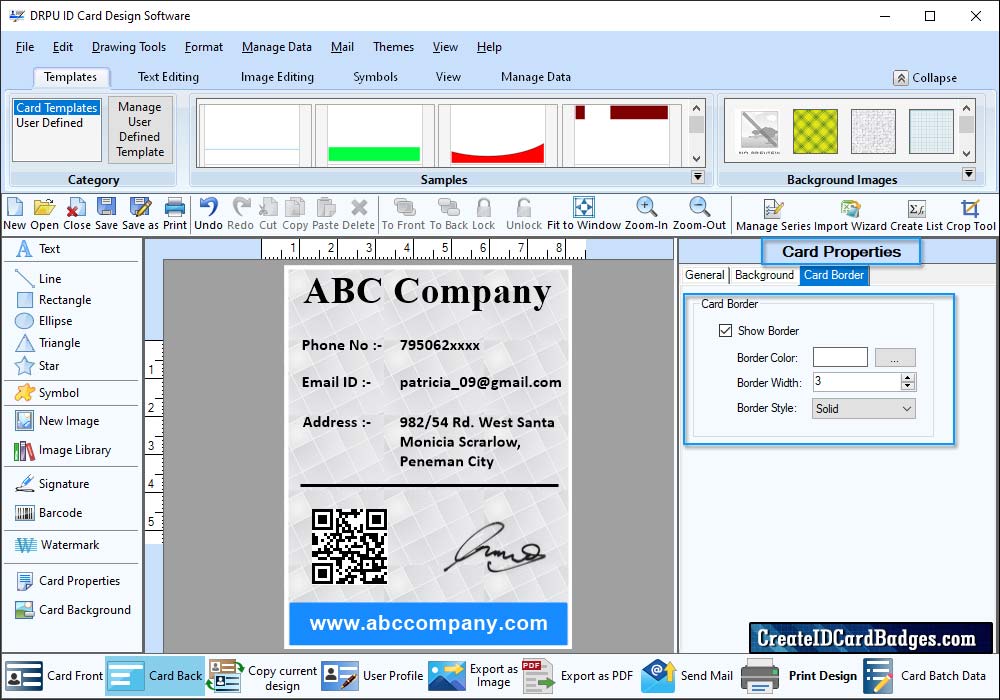Select the Ellipse shape tool
This screenshot has height=700, width=1000.
point(43,321)
